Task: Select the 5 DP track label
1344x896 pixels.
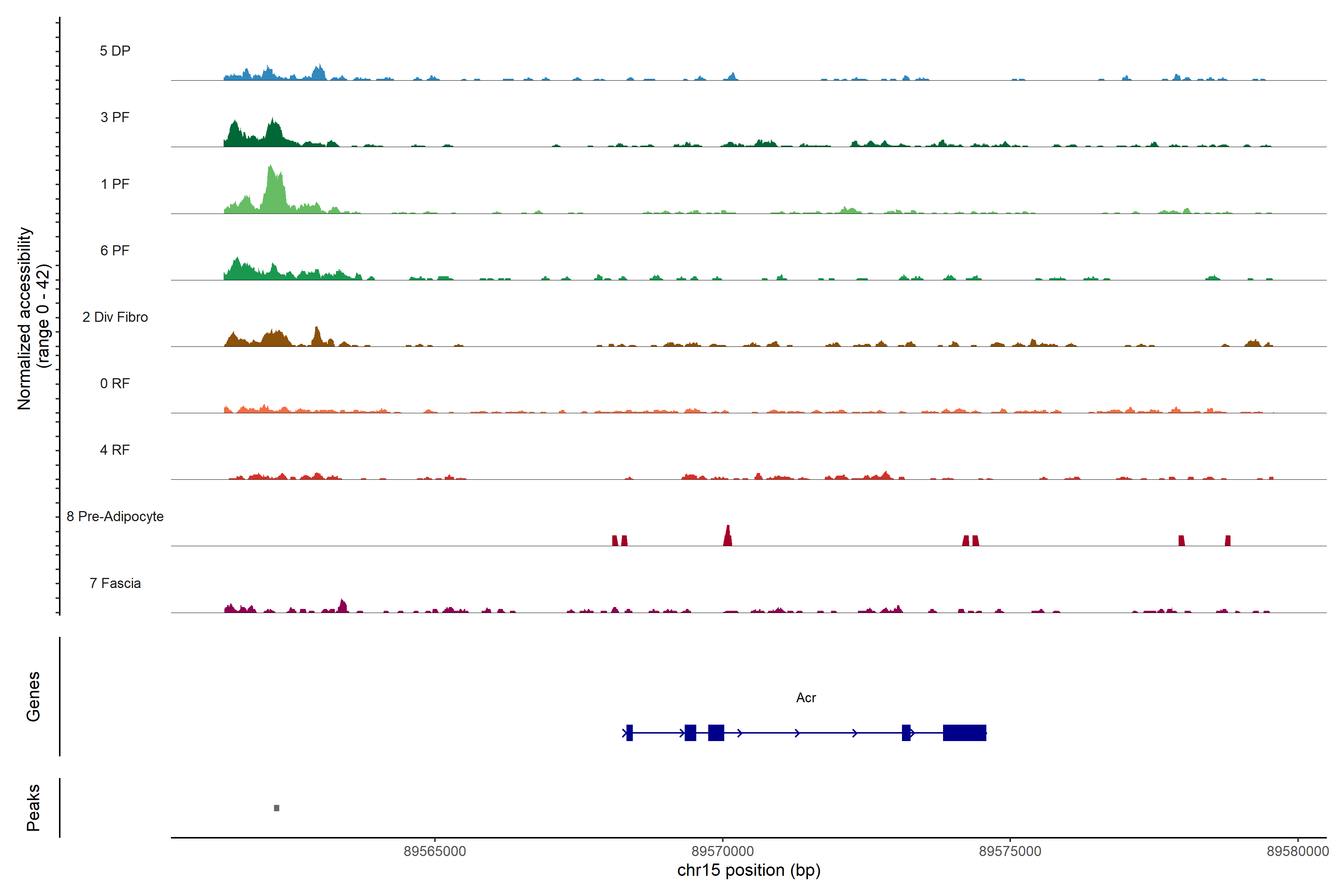Action: pyautogui.click(x=115, y=51)
